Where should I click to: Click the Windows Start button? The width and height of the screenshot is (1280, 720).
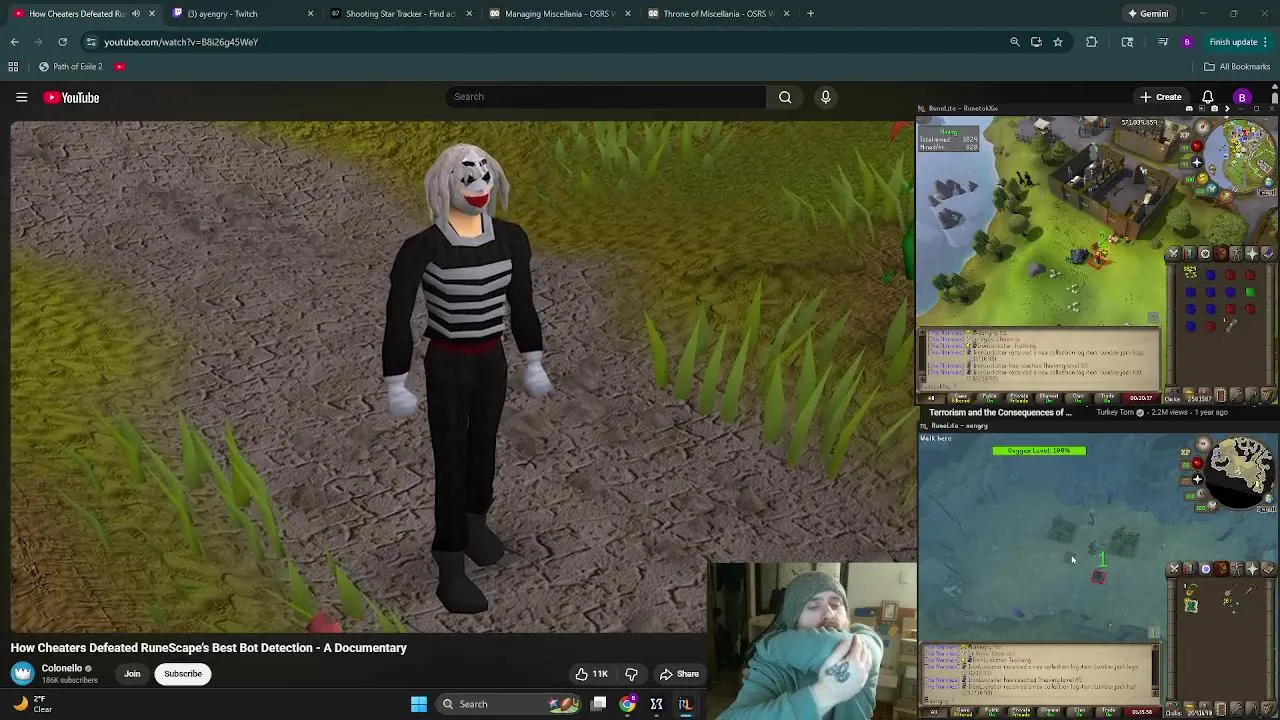tap(419, 704)
